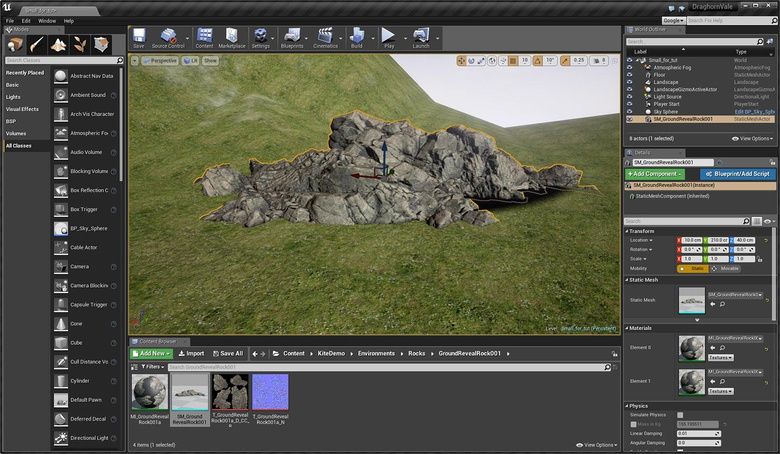Click the Search Classes input field
Screen dimensions: 780x454
click(64, 60)
